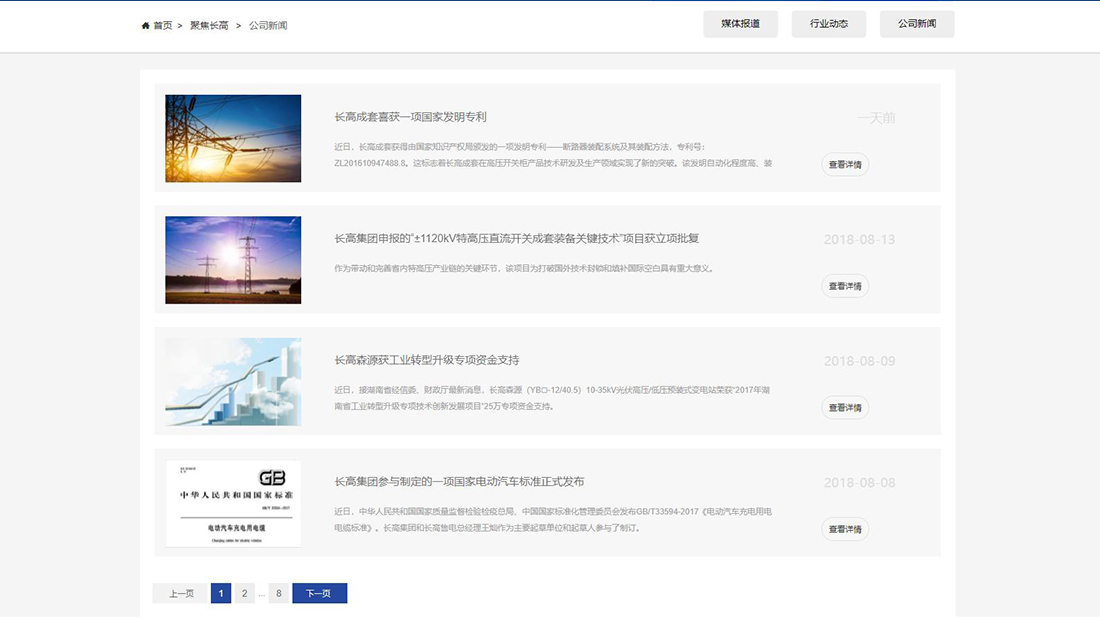The width and height of the screenshot is (1100, 618).
Task: Advance to the next page via 下一页
Action: tap(319, 592)
